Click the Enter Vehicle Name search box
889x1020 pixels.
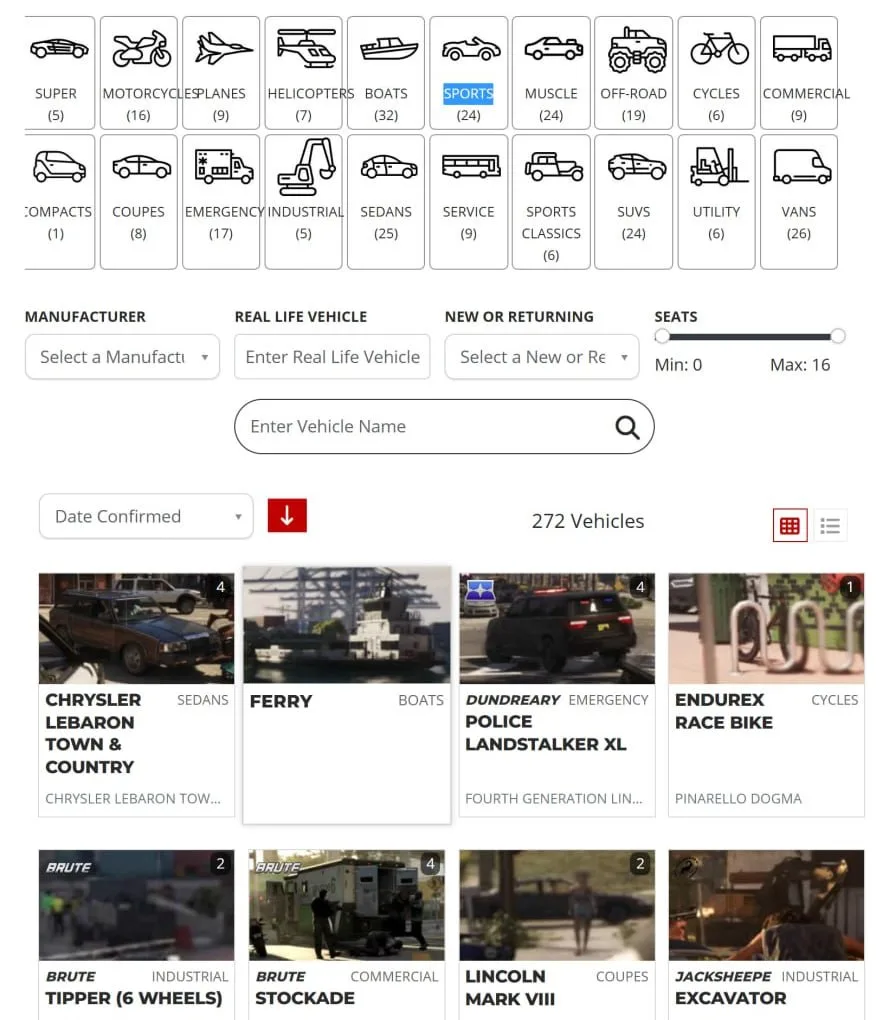pyautogui.click(x=444, y=427)
